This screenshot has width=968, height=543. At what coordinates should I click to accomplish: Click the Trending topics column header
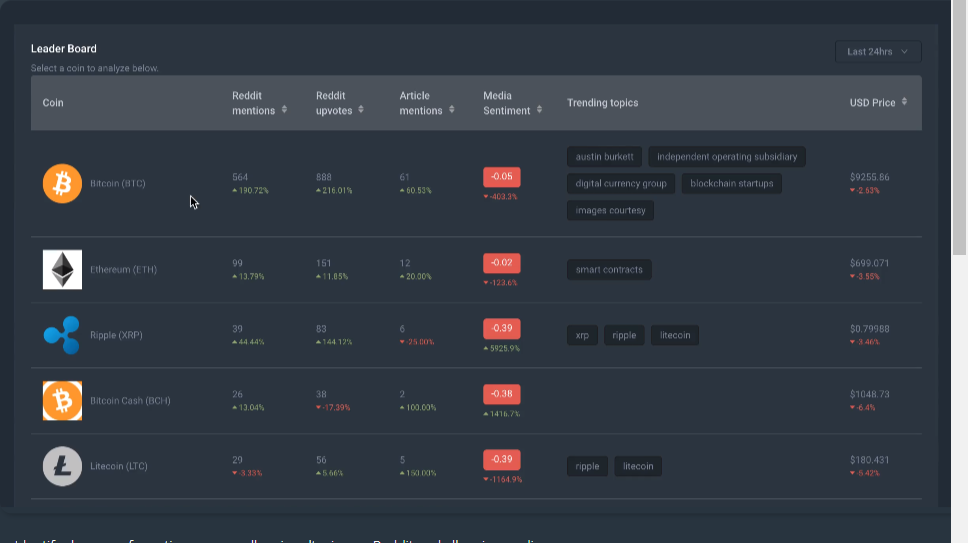(603, 102)
